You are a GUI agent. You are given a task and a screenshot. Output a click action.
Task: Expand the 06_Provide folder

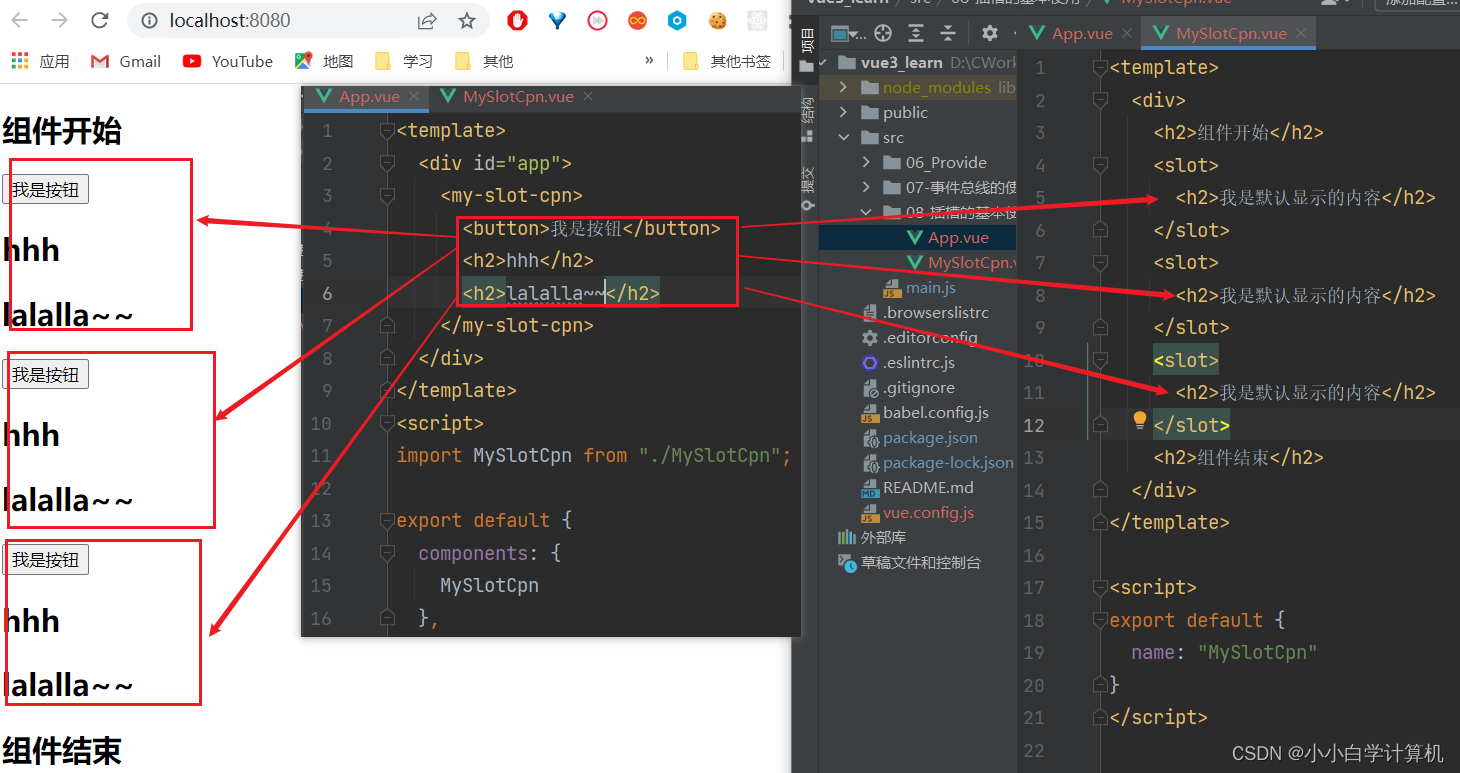tap(866, 162)
